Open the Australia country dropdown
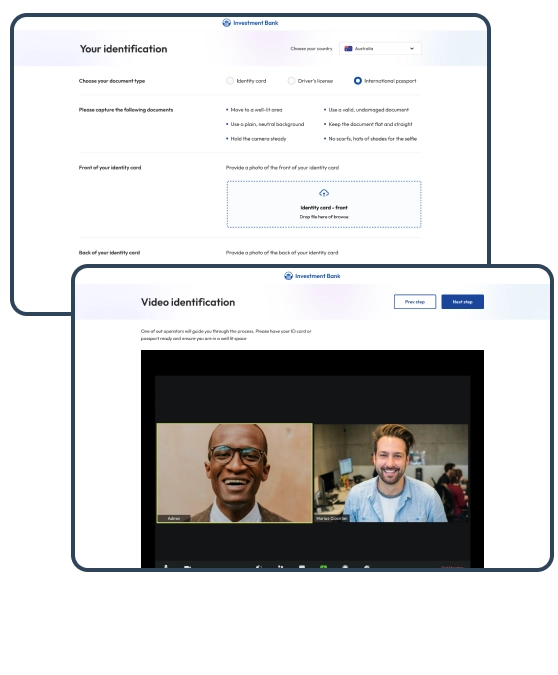 click(380, 49)
